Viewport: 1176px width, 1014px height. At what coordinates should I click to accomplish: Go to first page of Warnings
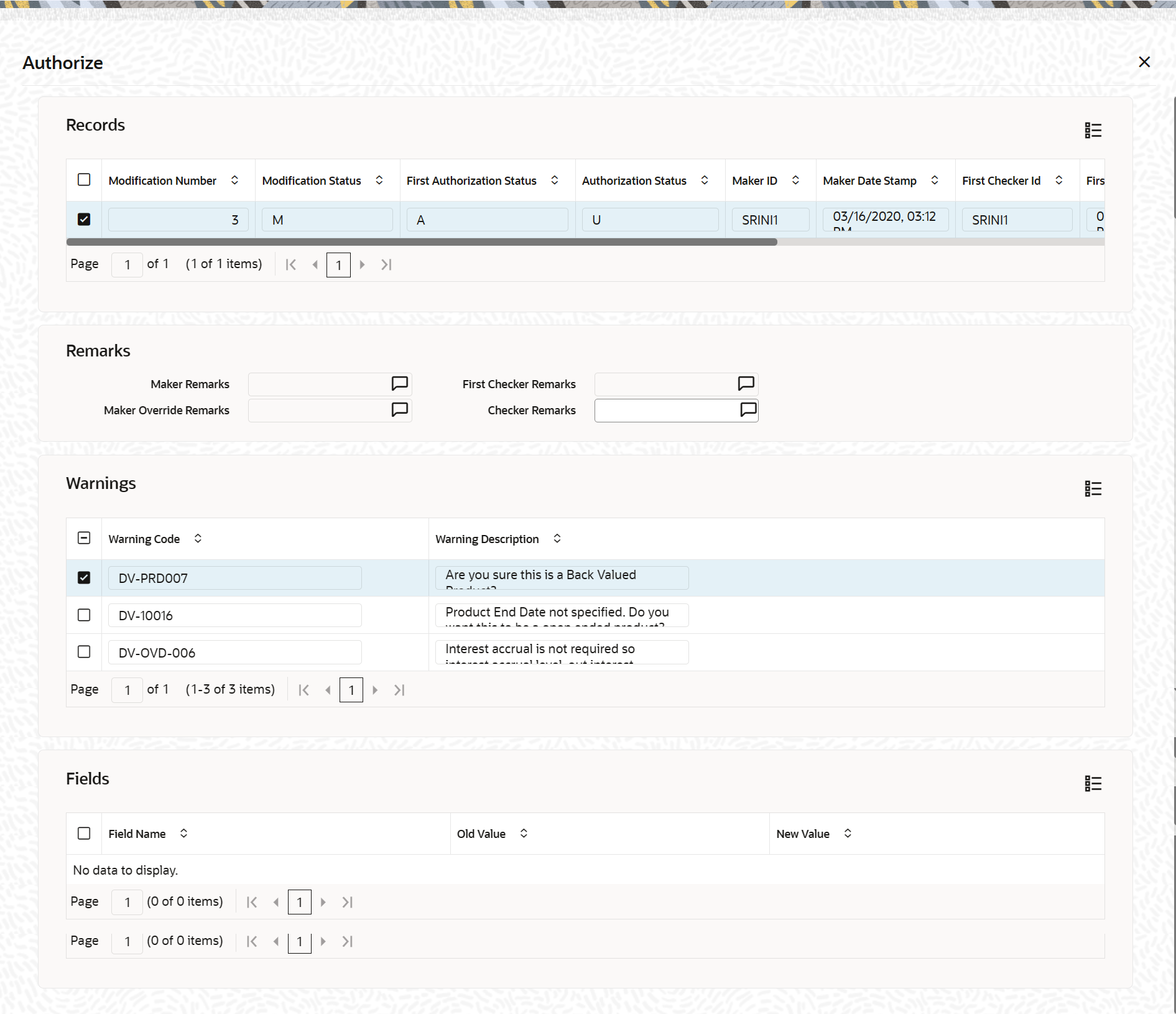click(303, 690)
